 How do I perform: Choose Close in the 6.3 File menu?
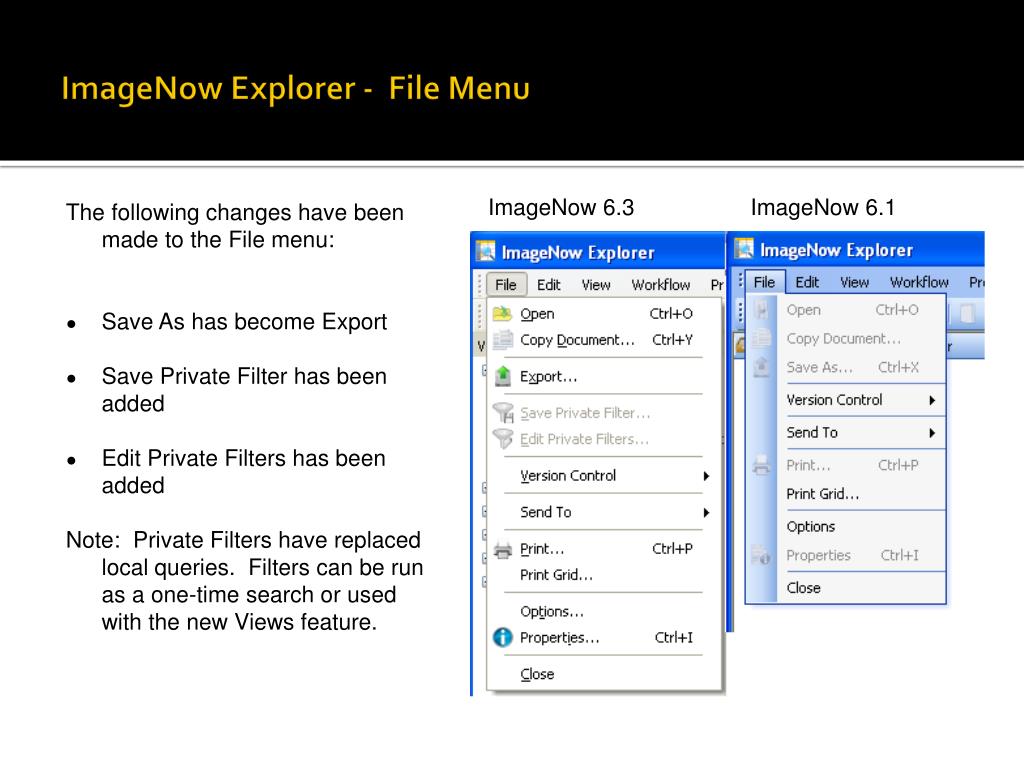pos(605,674)
